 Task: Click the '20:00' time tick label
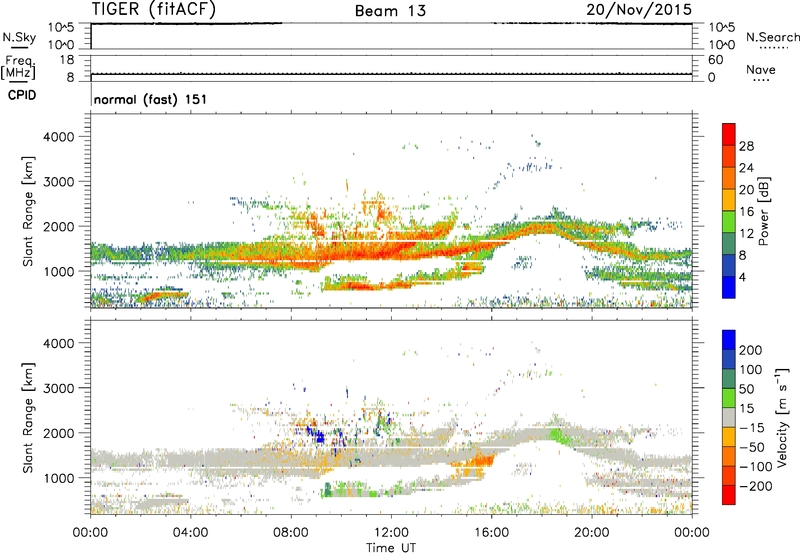point(591,533)
